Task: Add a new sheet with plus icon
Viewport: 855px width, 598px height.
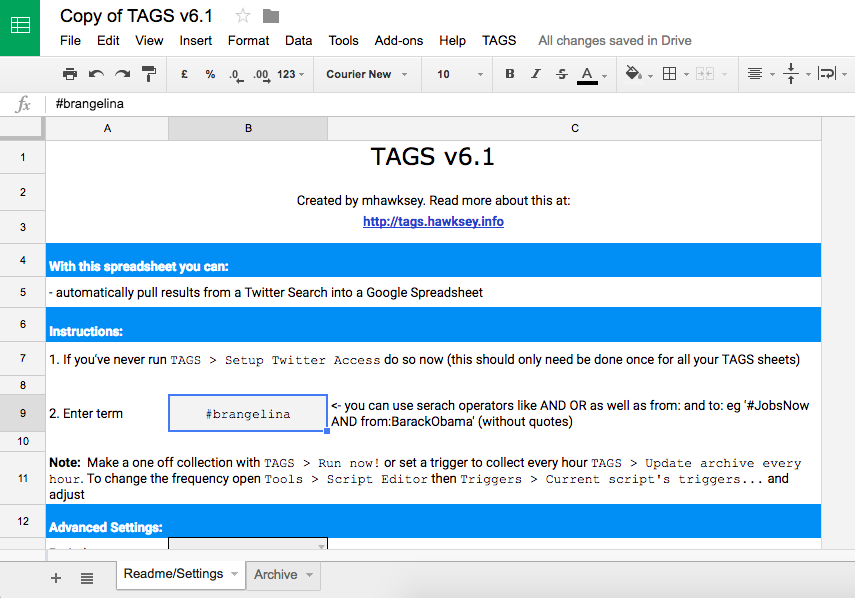Action: [56, 578]
